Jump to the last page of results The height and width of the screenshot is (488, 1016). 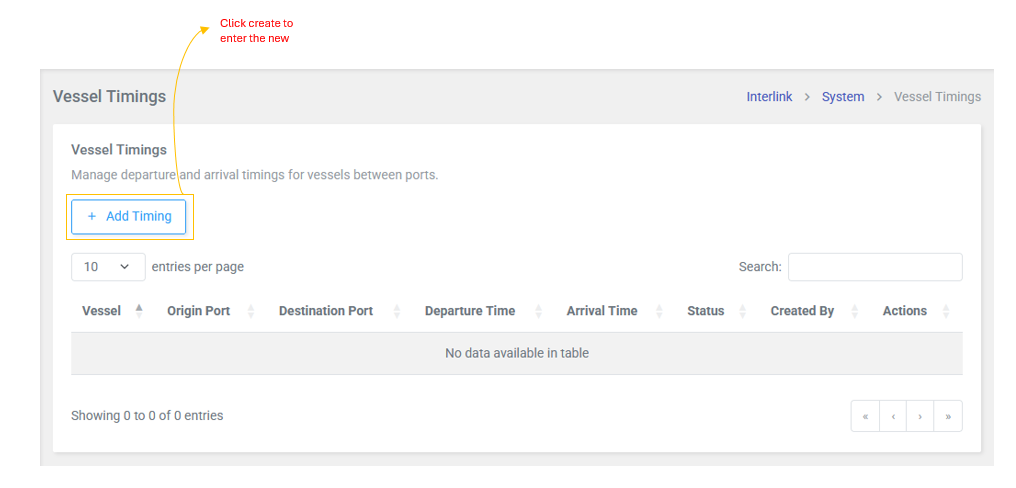tap(948, 416)
